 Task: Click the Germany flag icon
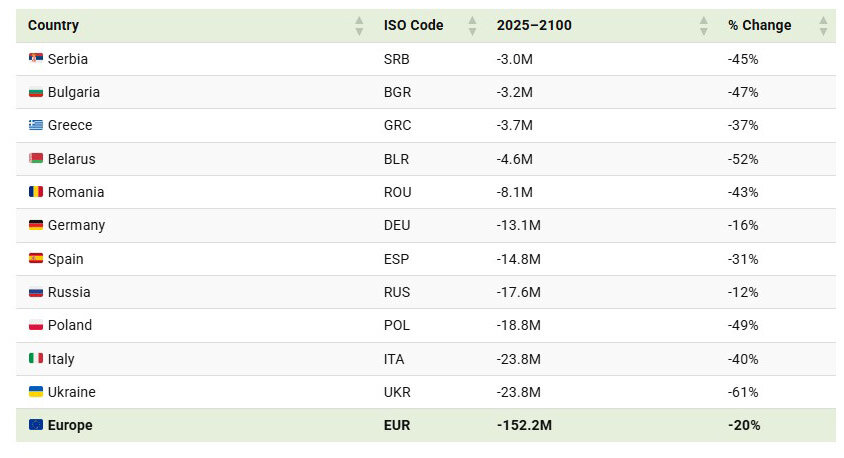36,225
